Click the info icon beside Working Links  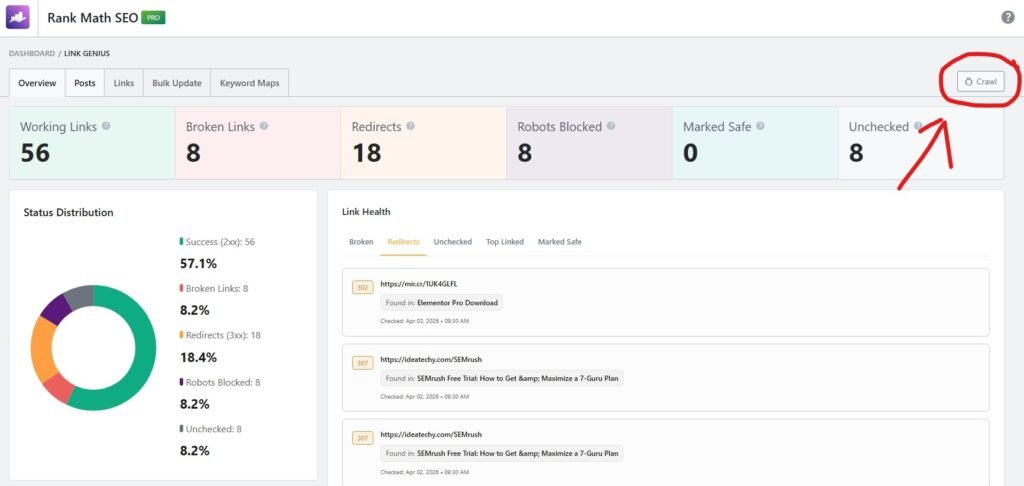(106, 127)
